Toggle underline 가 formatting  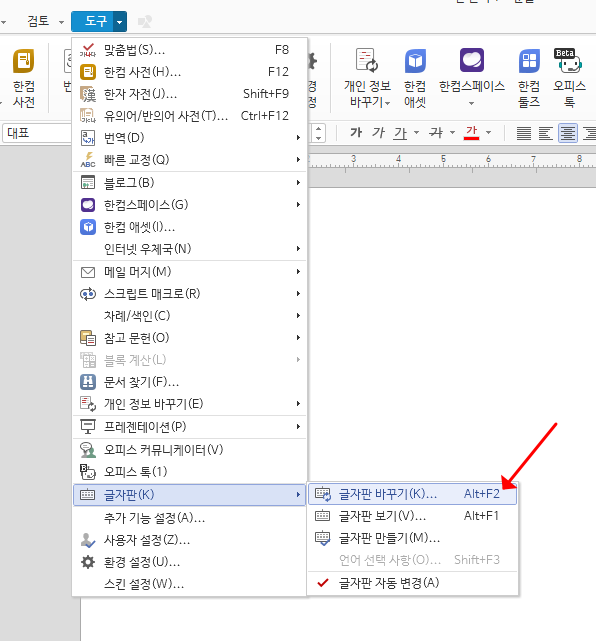[x=401, y=132]
